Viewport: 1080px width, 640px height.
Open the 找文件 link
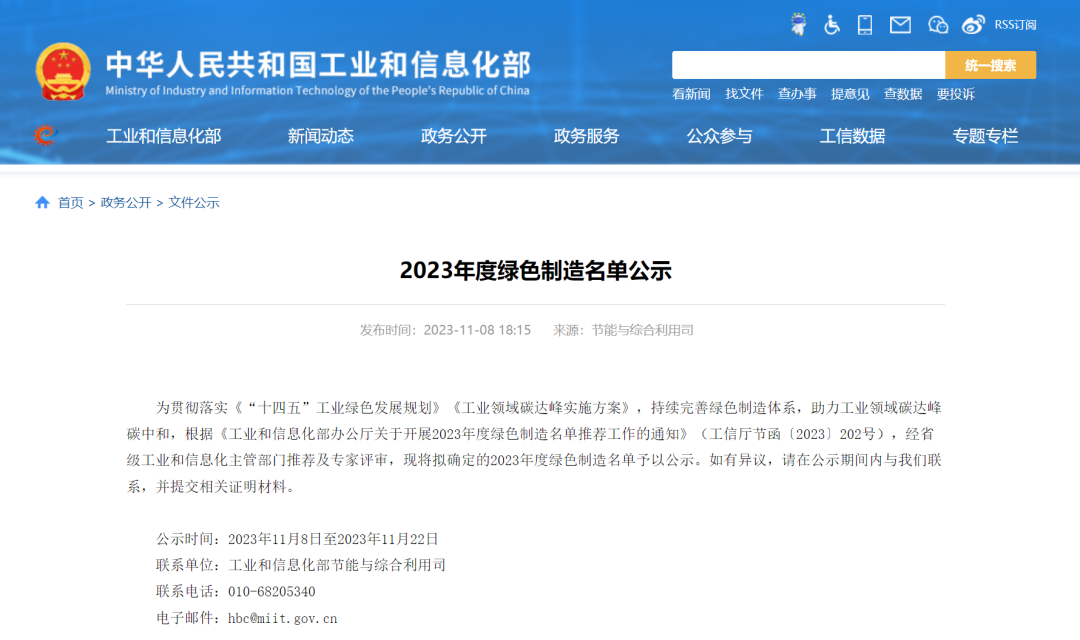pyautogui.click(x=744, y=93)
